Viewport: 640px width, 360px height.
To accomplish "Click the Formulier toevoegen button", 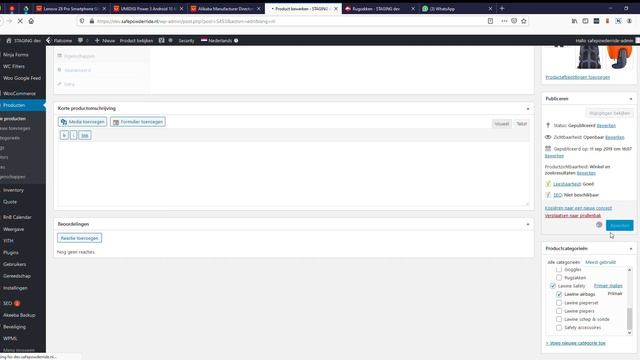I will [138, 122].
